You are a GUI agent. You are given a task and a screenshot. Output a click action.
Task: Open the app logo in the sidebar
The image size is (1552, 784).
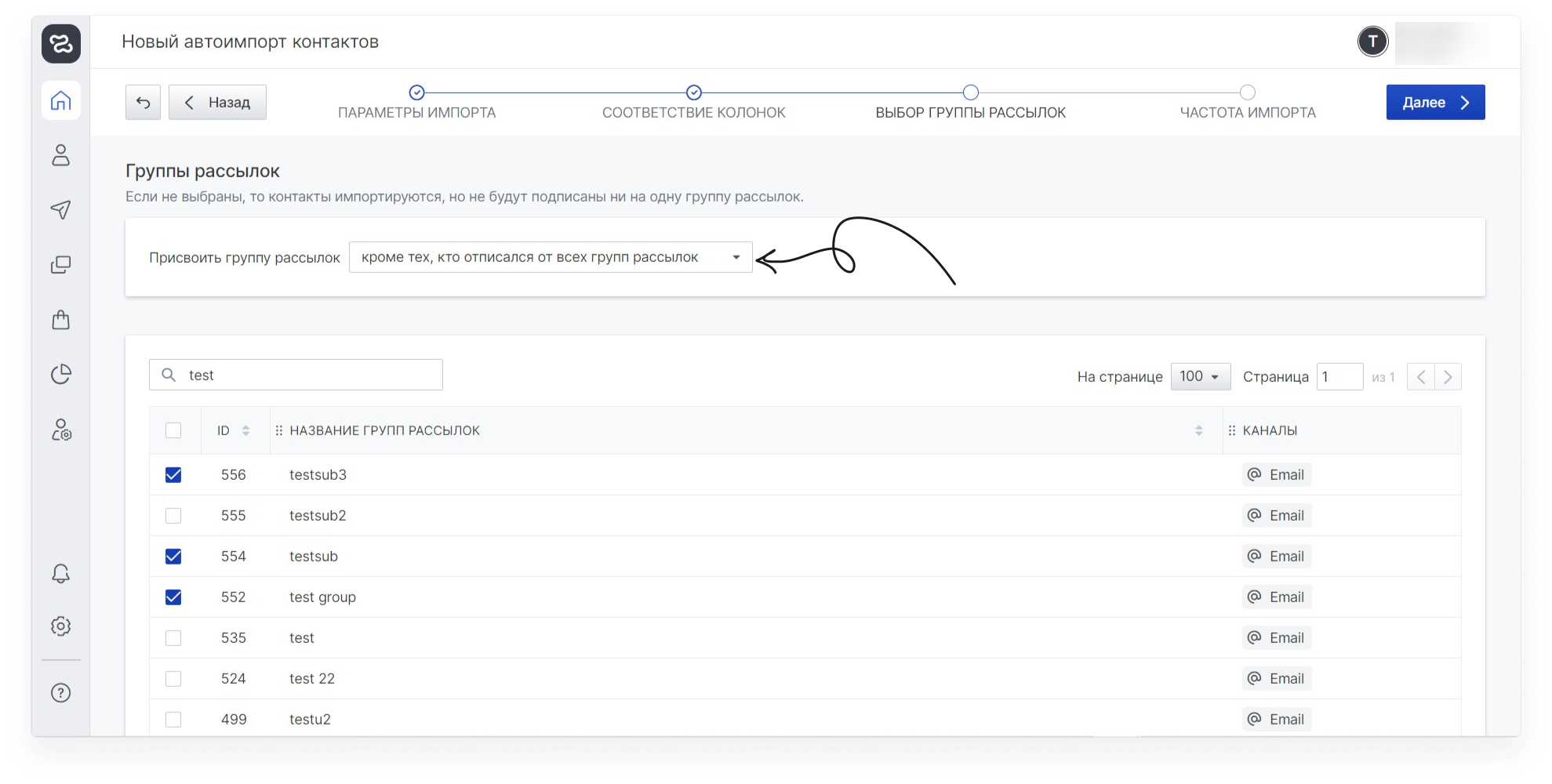61,44
